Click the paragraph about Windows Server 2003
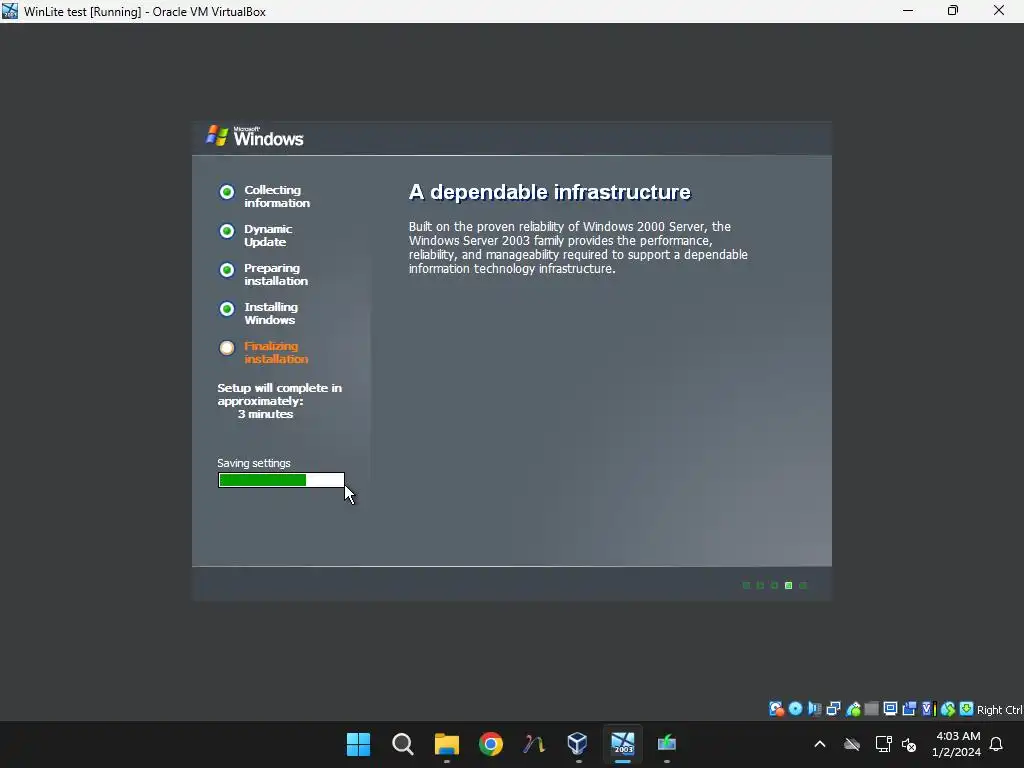Image resolution: width=1024 pixels, height=768 pixels. 578,248
